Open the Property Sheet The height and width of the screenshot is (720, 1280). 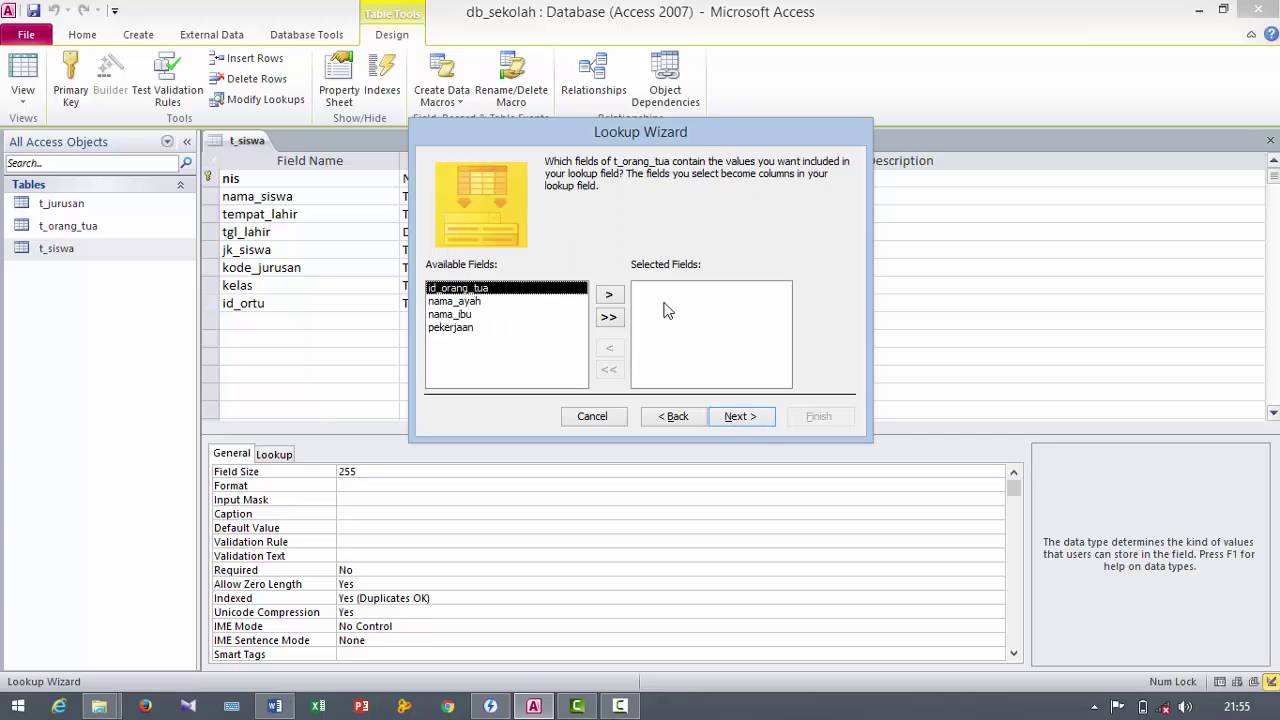[x=339, y=80]
